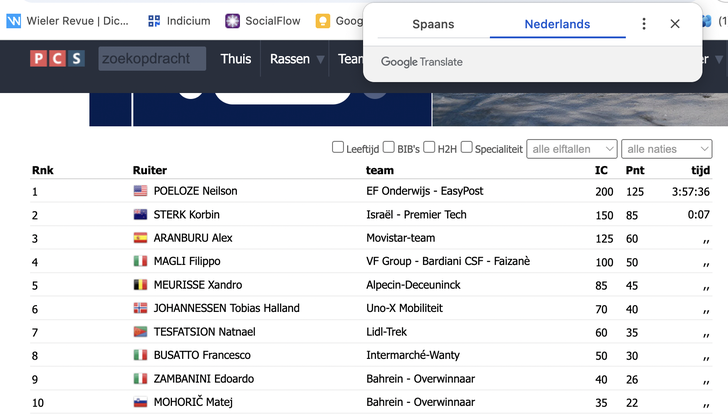
Task: Open rider ARANBURU Alex's profile link
Action: coord(192,238)
